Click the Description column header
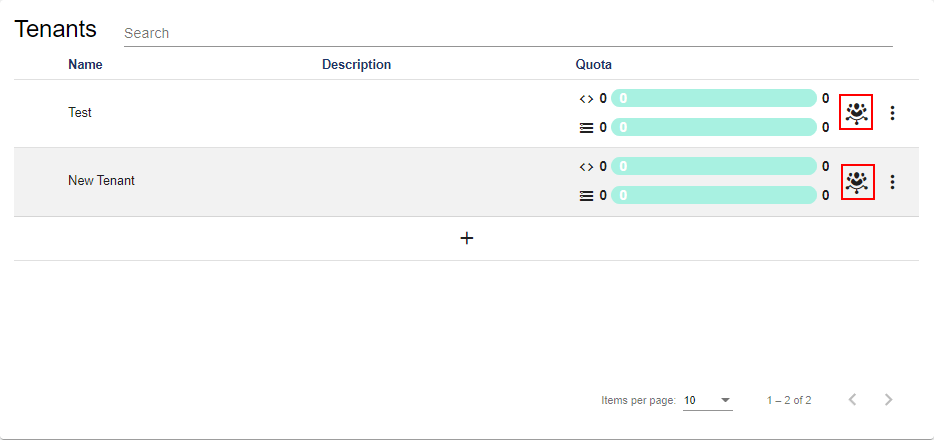The width and height of the screenshot is (934, 440). coord(356,65)
